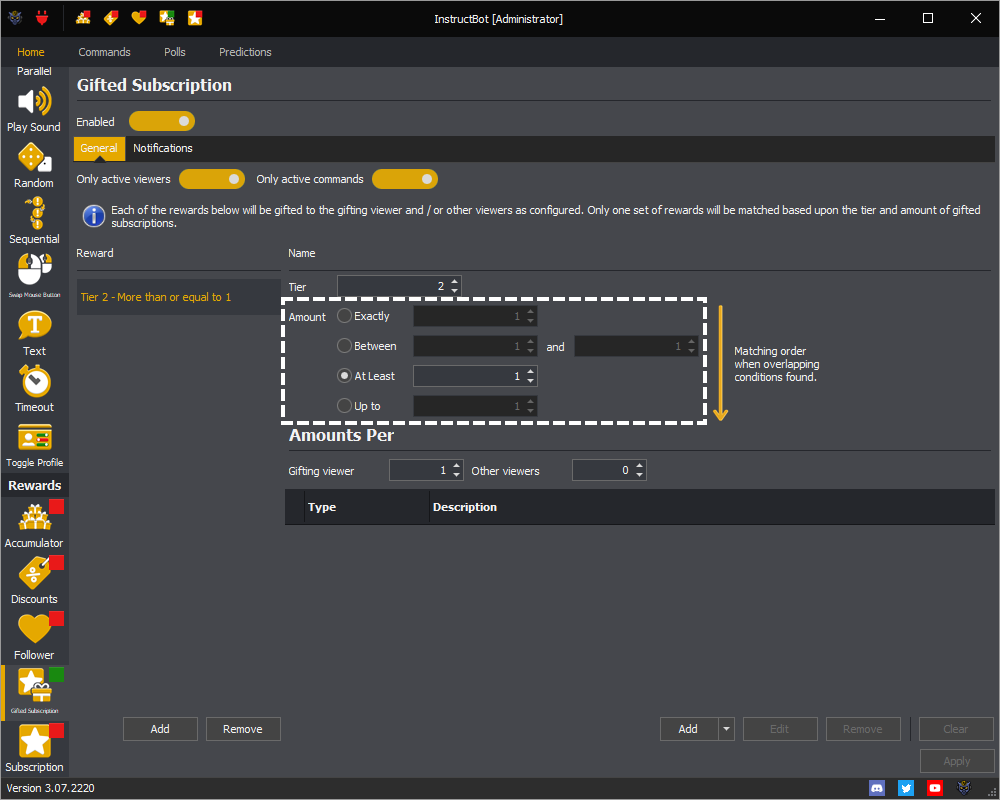
Task: Click the Gifted Subscription icon in the title bar
Action: (x=167, y=18)
